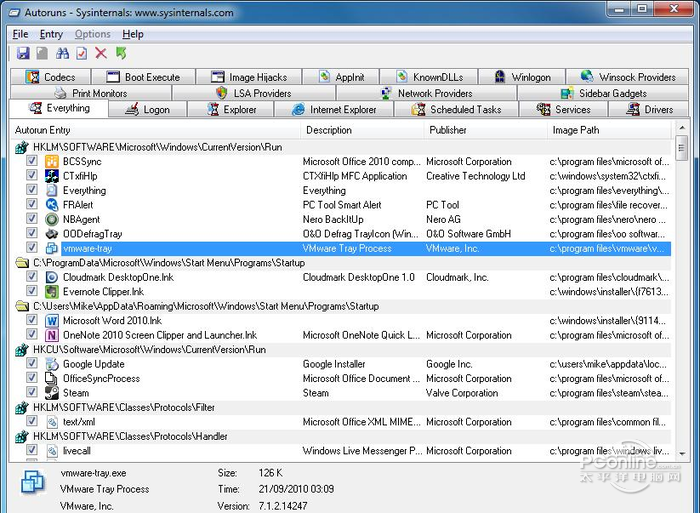Uncheck the BCSSync autorun entry
This screenshot has width=700, height=513.
click(x=32, y=161)
